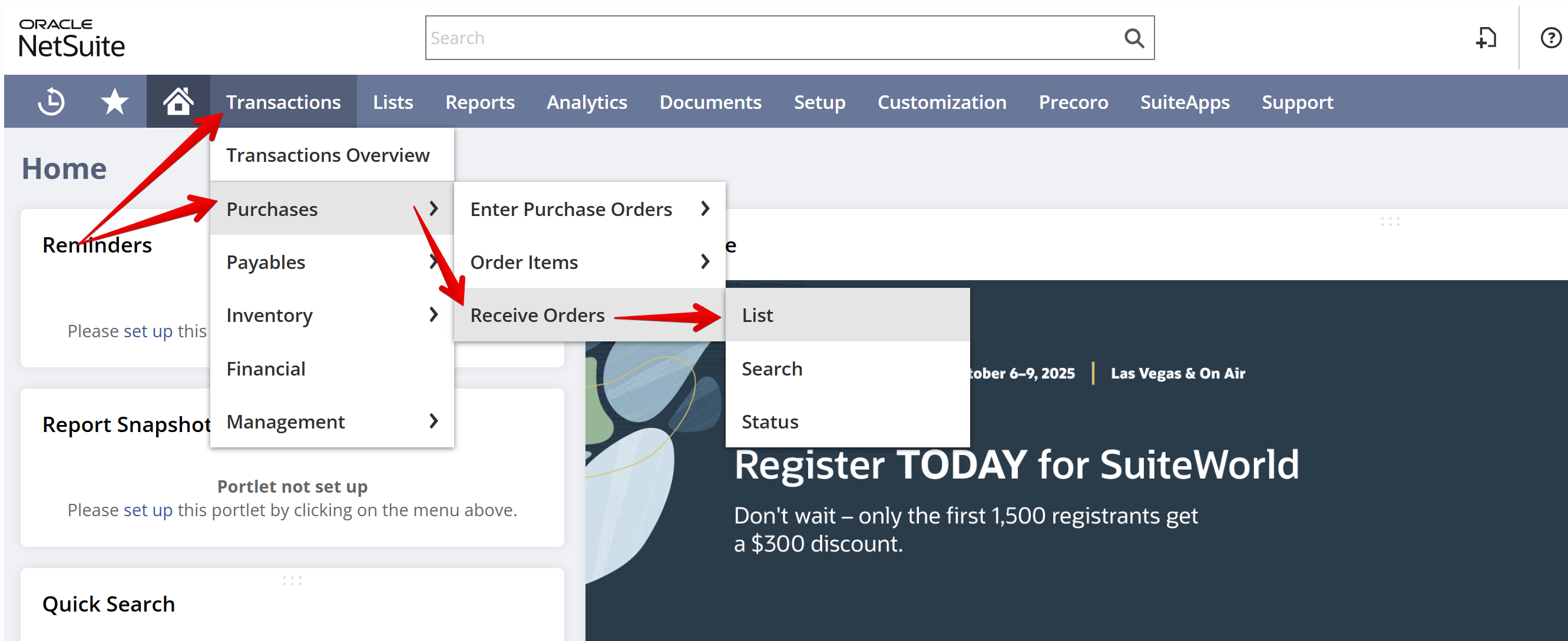
Task: Choose Status under Receive Orders
Action: pos(847,421)
